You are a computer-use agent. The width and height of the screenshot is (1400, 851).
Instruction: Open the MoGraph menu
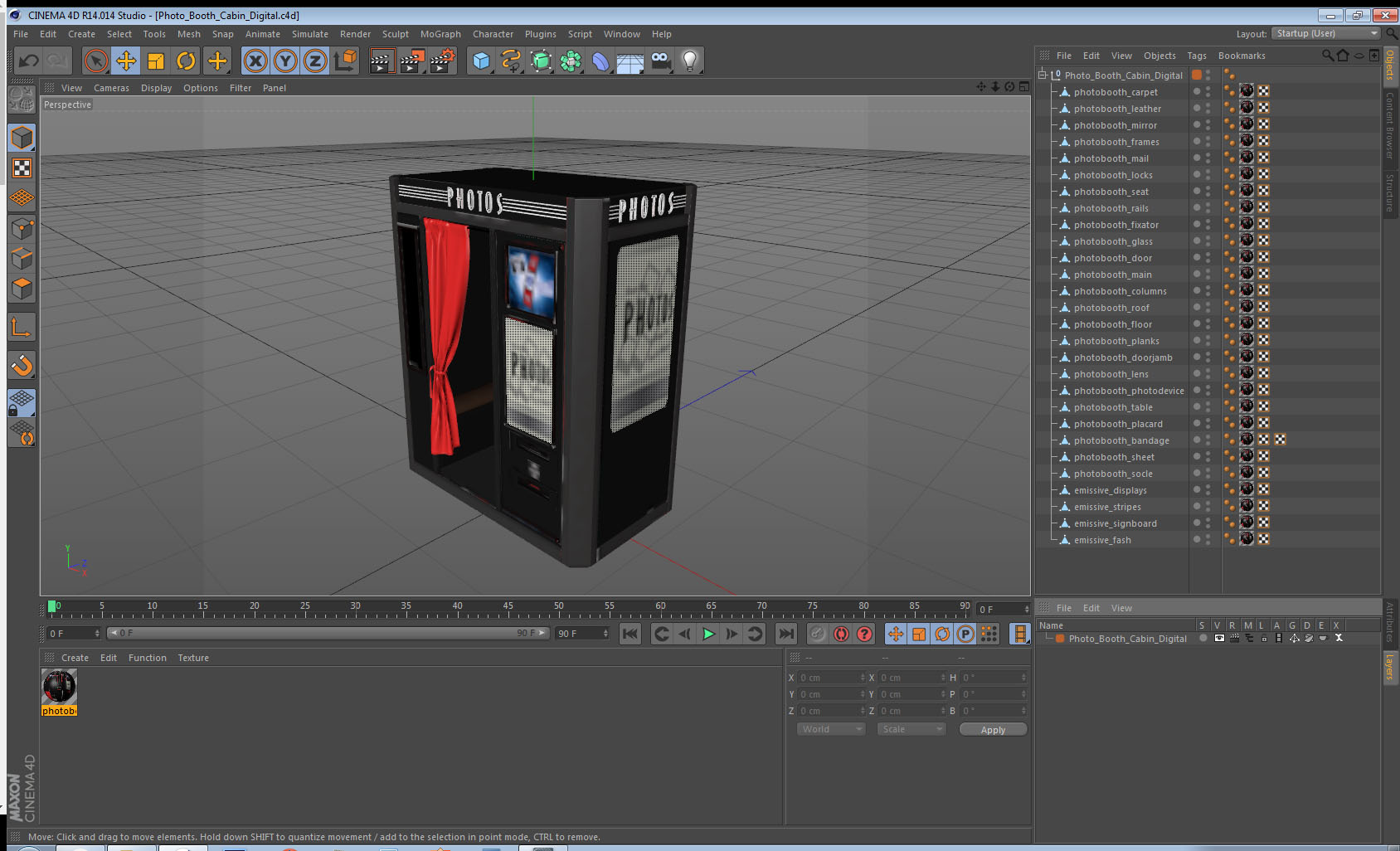click(440, 34)
